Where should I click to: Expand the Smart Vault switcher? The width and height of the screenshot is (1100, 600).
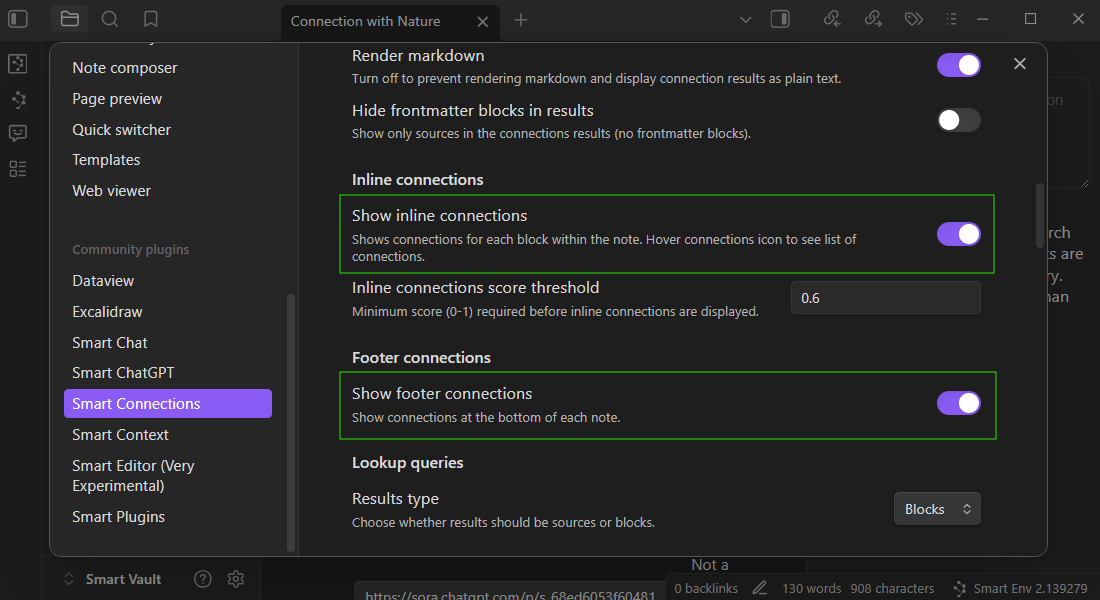[112, 579]
